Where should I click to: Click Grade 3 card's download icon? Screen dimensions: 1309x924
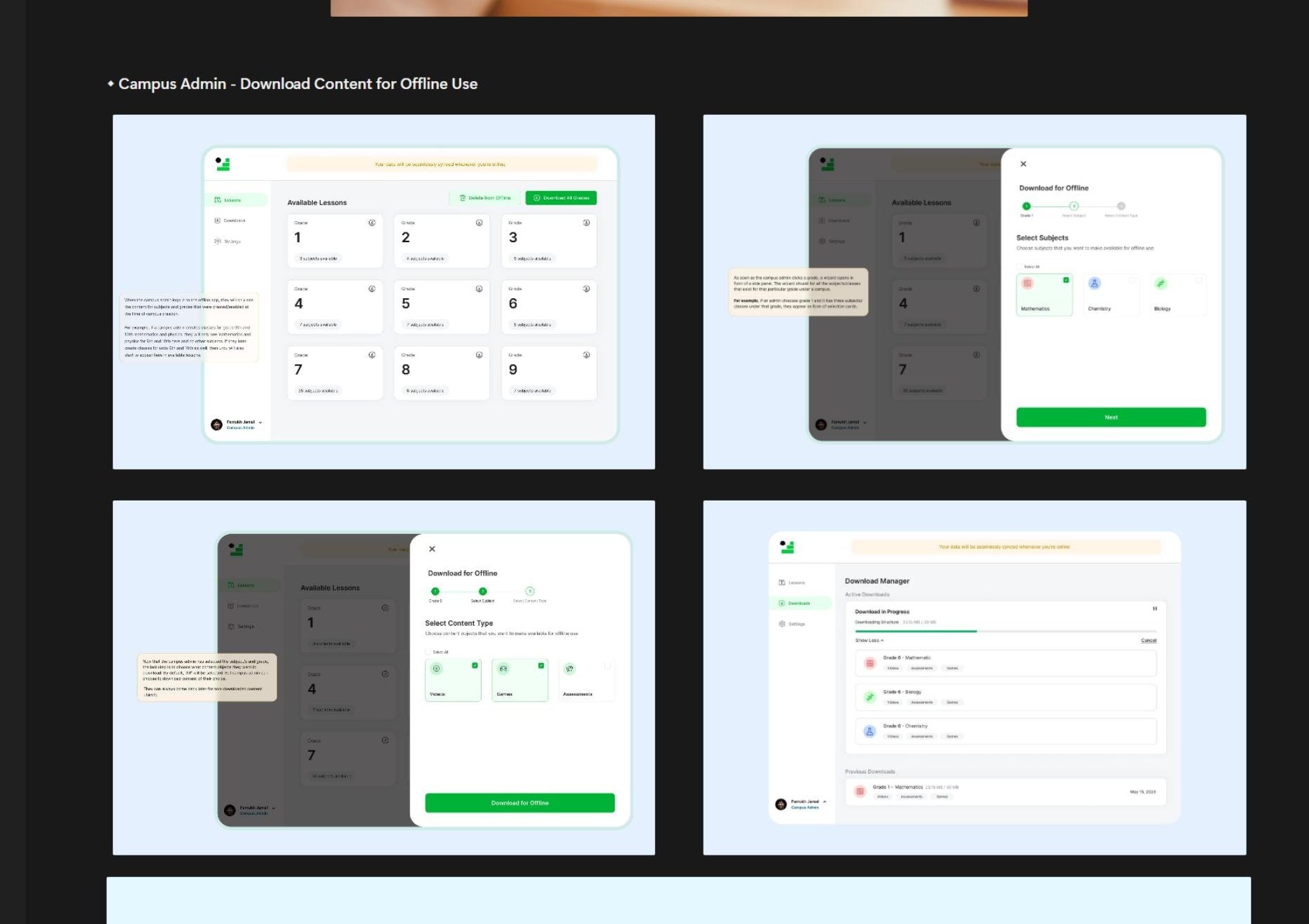[x=587, y=223]
